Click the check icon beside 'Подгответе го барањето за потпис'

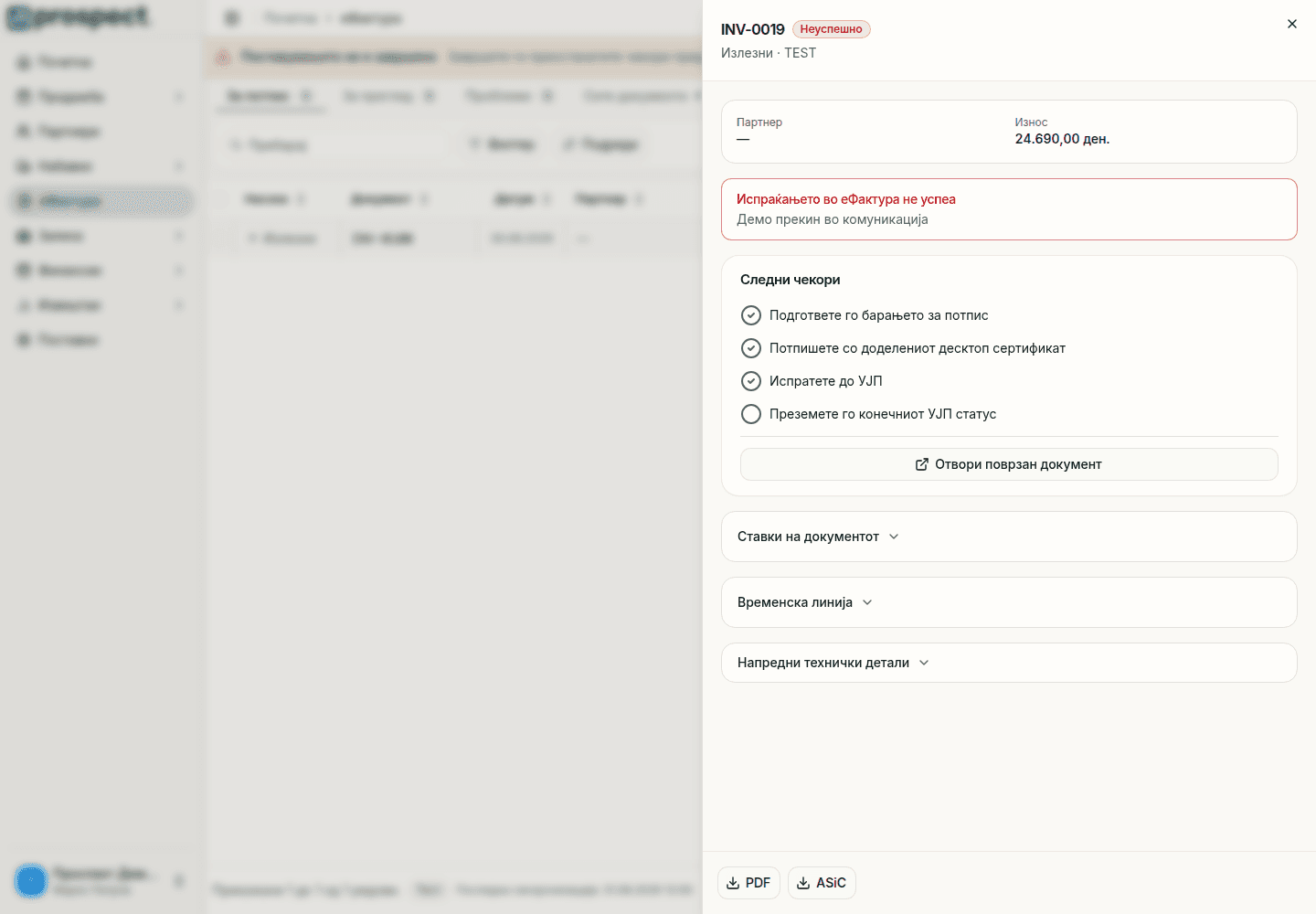click(751, 315)
